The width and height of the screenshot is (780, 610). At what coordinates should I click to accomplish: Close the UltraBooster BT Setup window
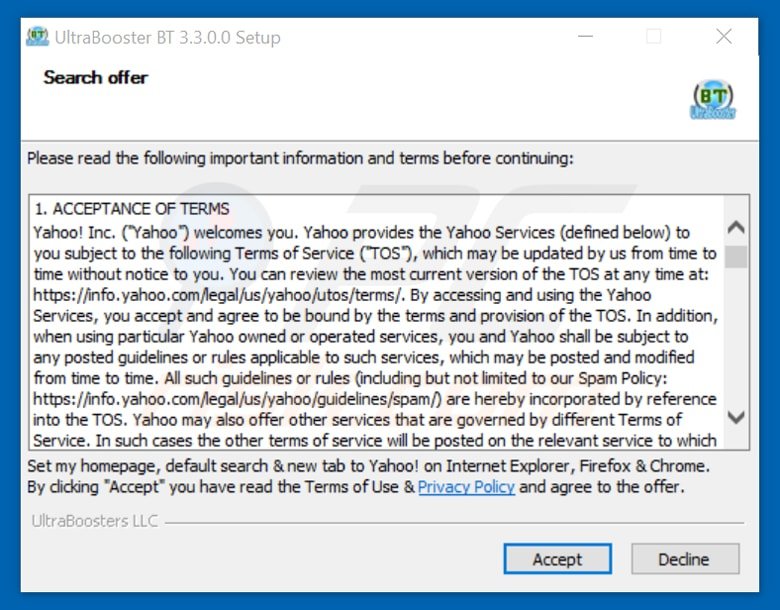[x=724, y=36]
